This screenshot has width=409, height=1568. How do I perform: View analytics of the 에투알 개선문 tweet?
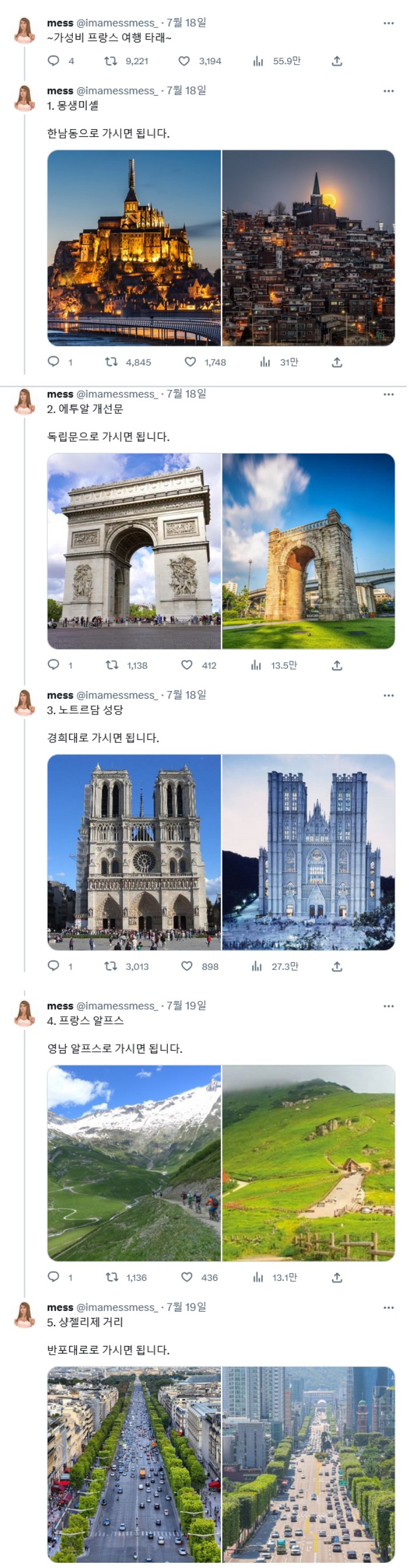pyautogui.click(x=256, y=665)
